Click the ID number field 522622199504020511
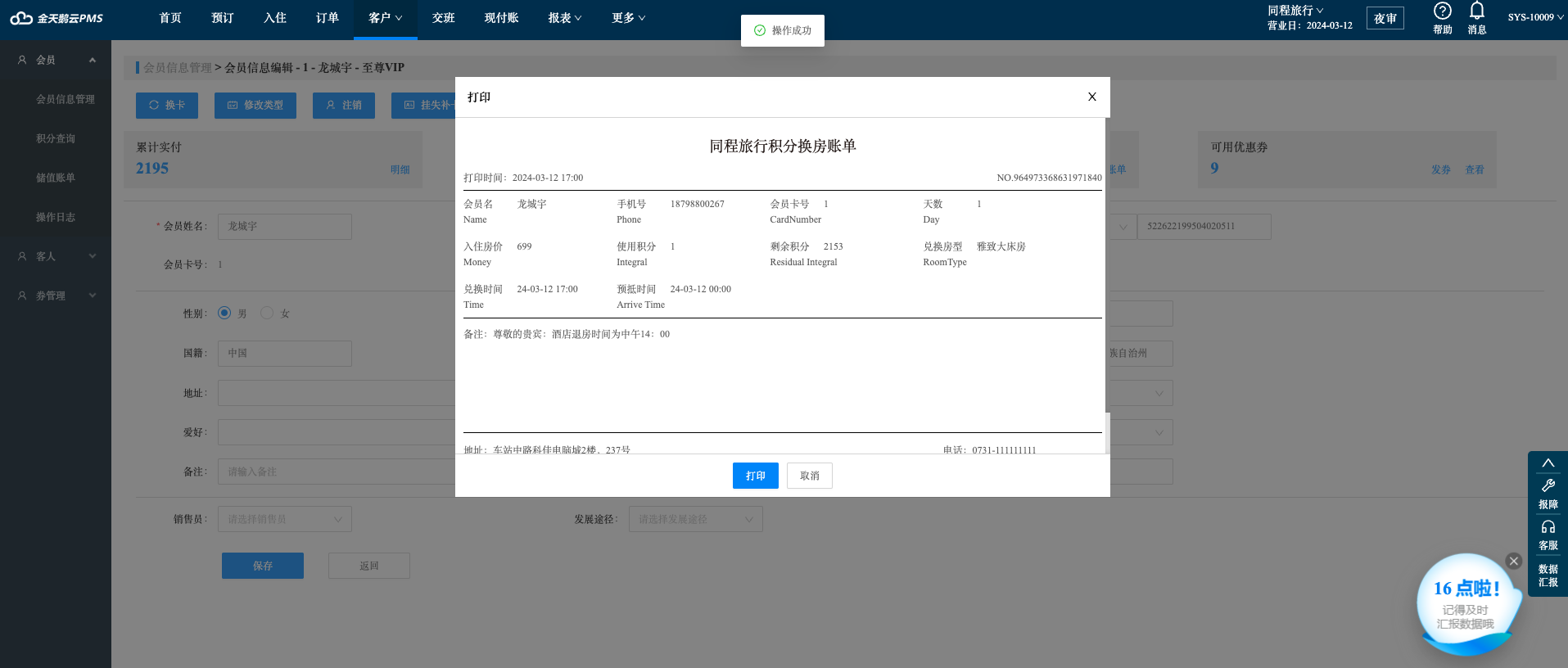This screenshot has height=668, width=1568. point(1204,227)
